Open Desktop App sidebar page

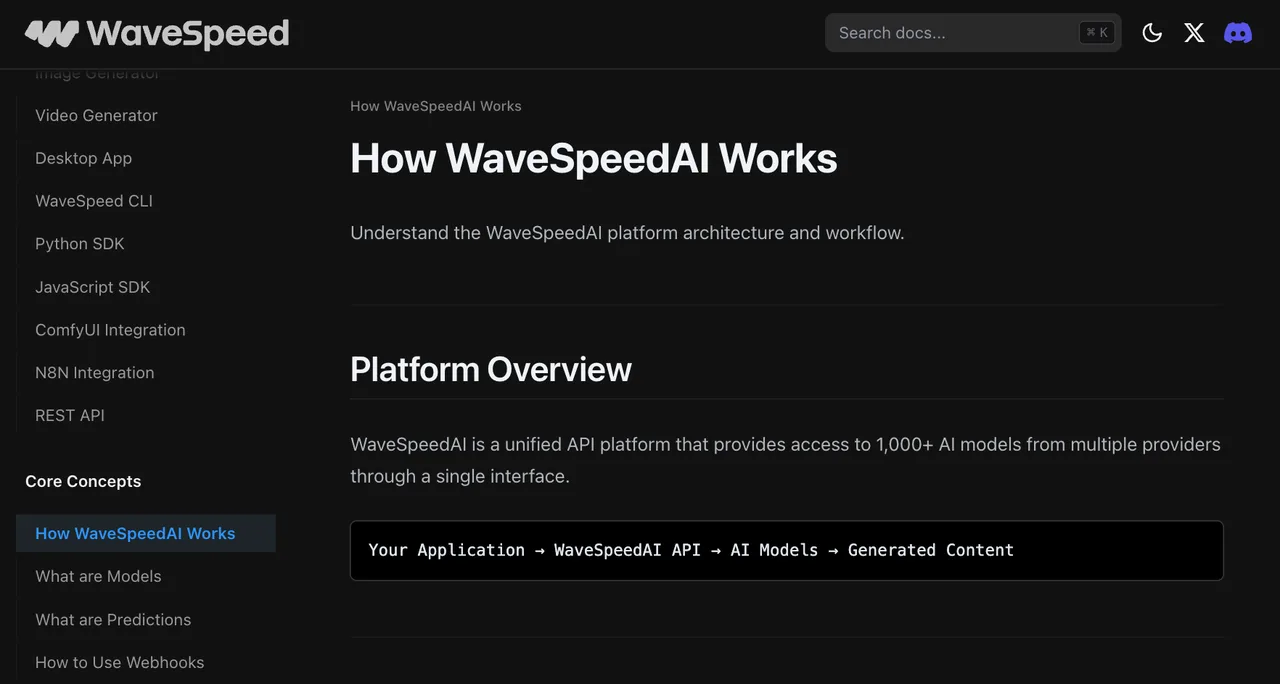pos(83,158)
